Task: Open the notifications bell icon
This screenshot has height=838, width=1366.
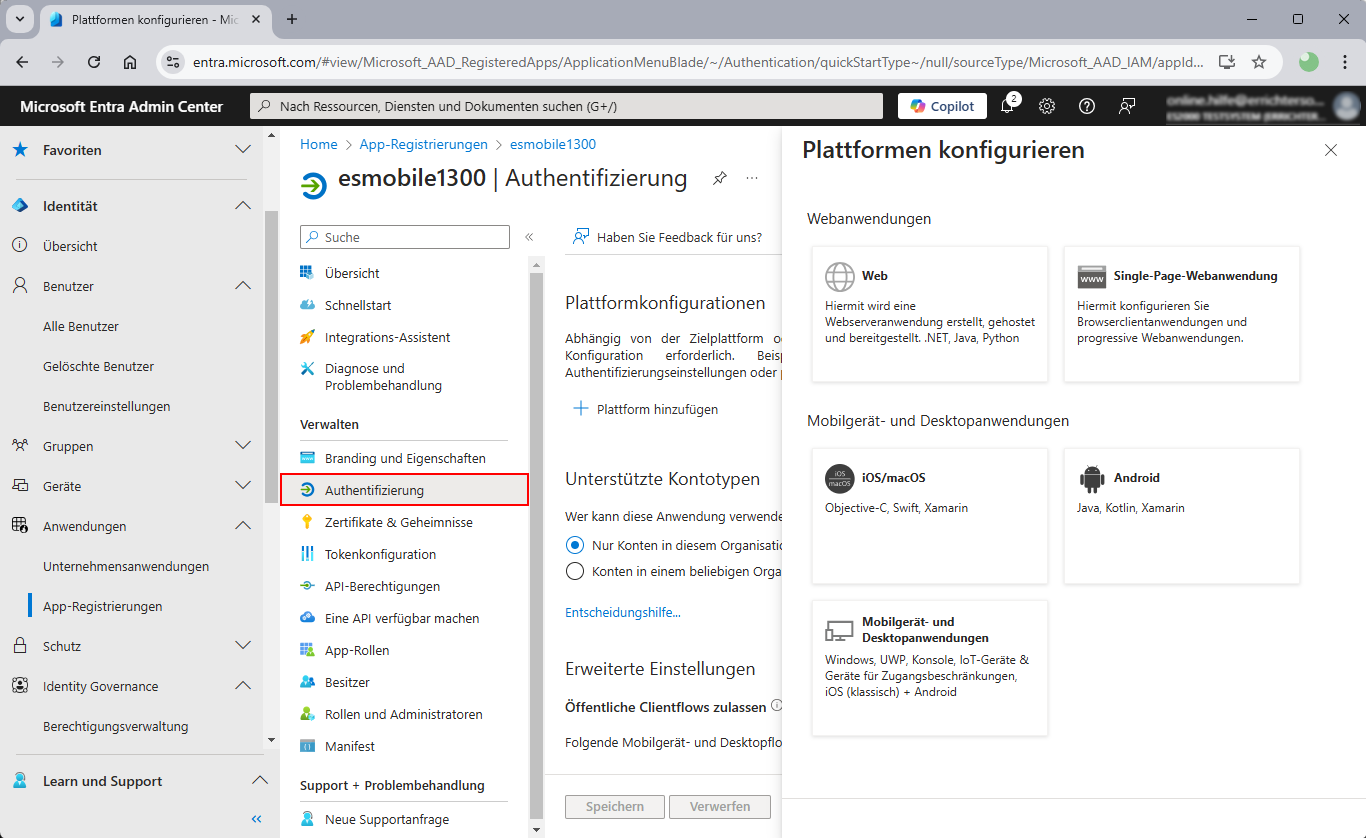Action: coord(1007,106)
